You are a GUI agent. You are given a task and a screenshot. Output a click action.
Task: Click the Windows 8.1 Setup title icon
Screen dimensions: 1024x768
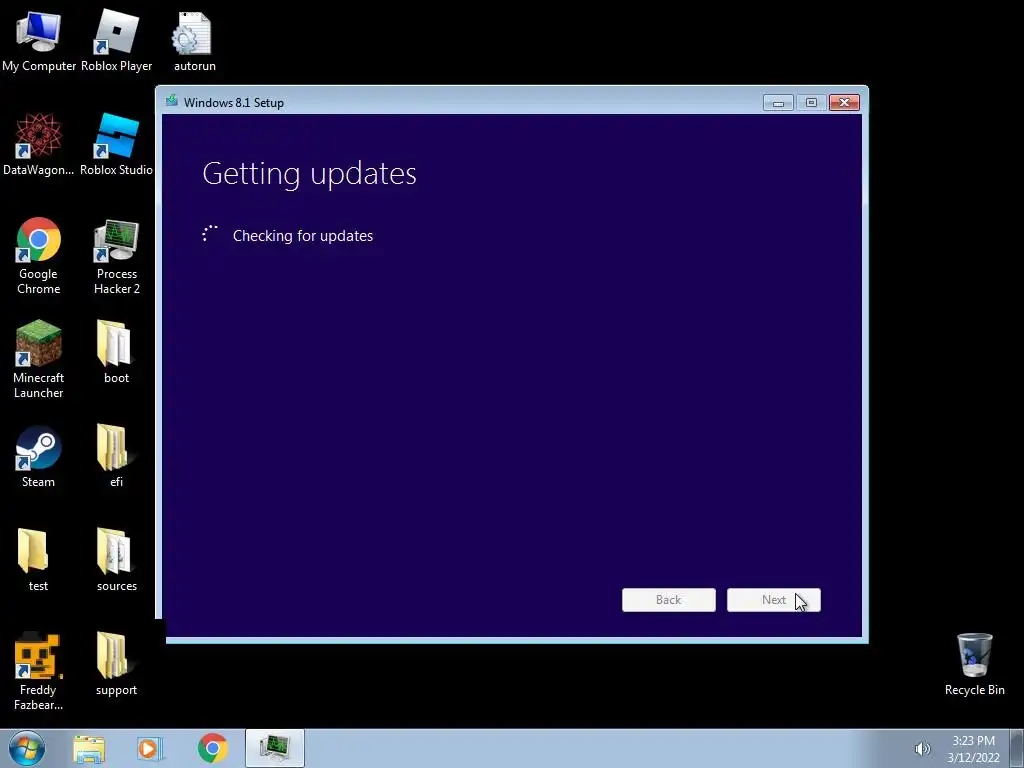(172, 101)
